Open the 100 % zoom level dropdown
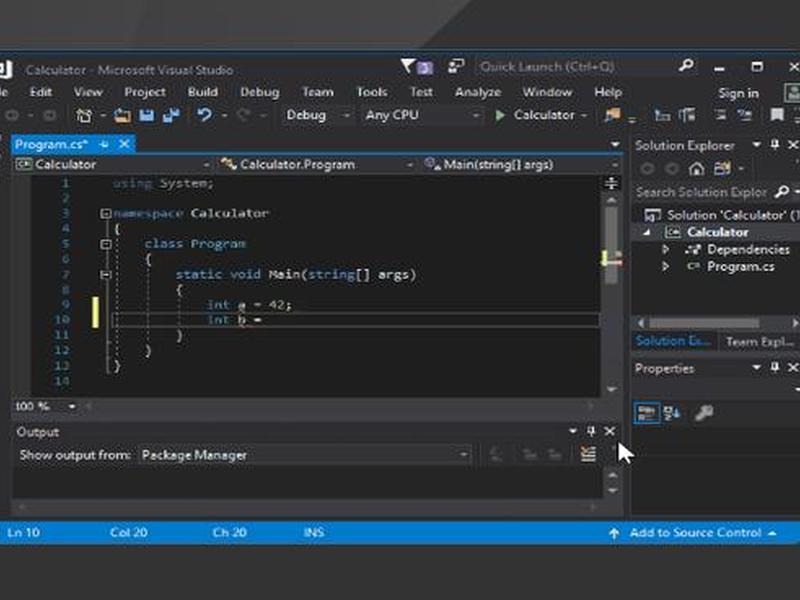 coord(72,406)
